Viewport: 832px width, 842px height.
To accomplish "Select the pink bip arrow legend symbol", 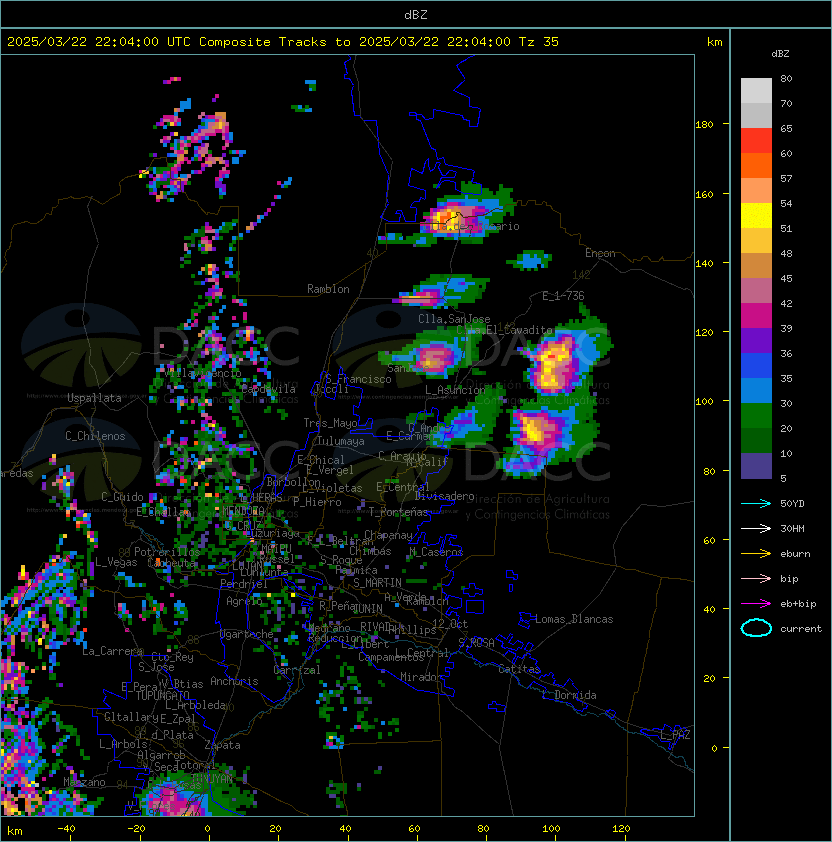I will click(756, 579).
